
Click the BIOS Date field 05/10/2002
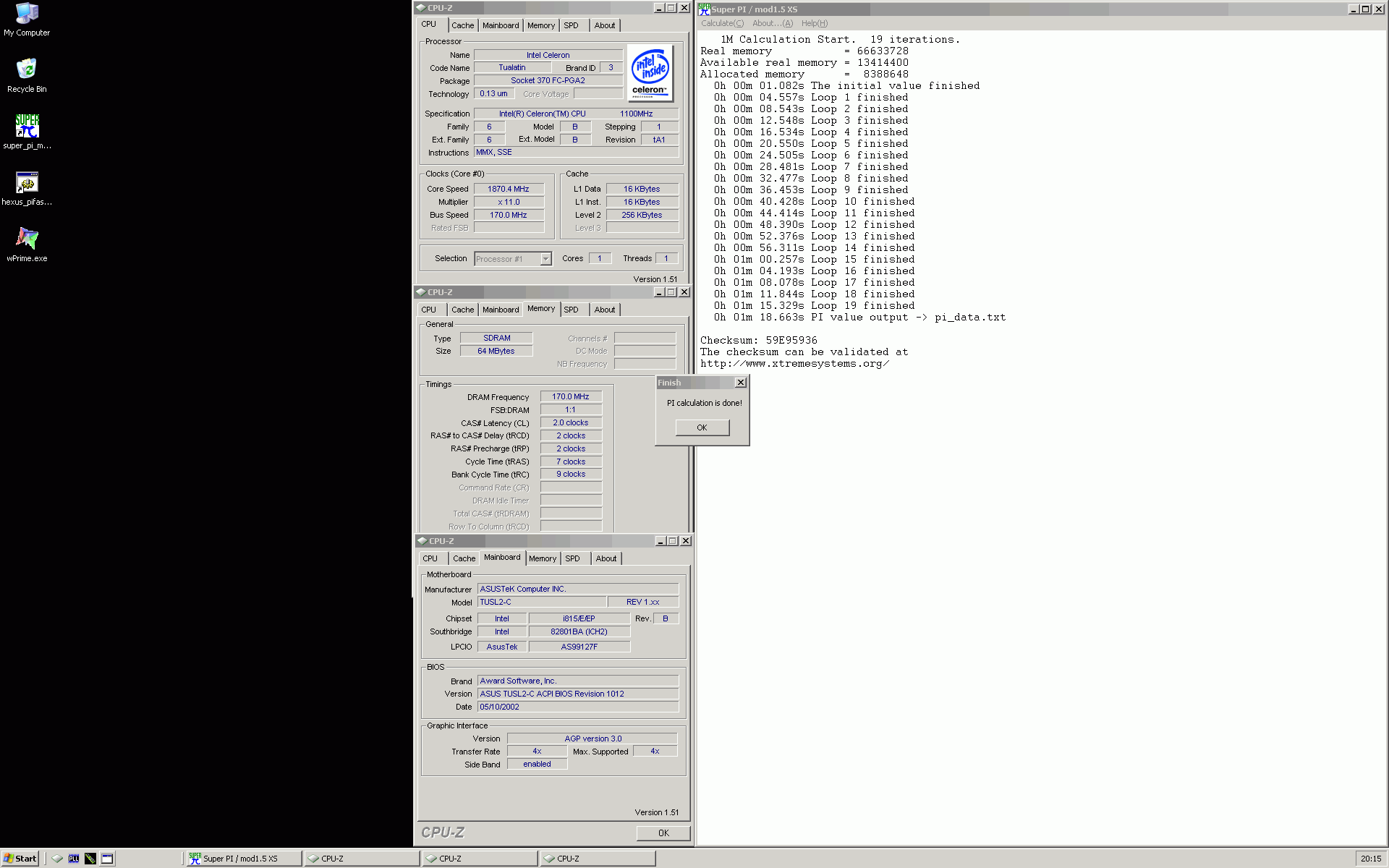578,707
